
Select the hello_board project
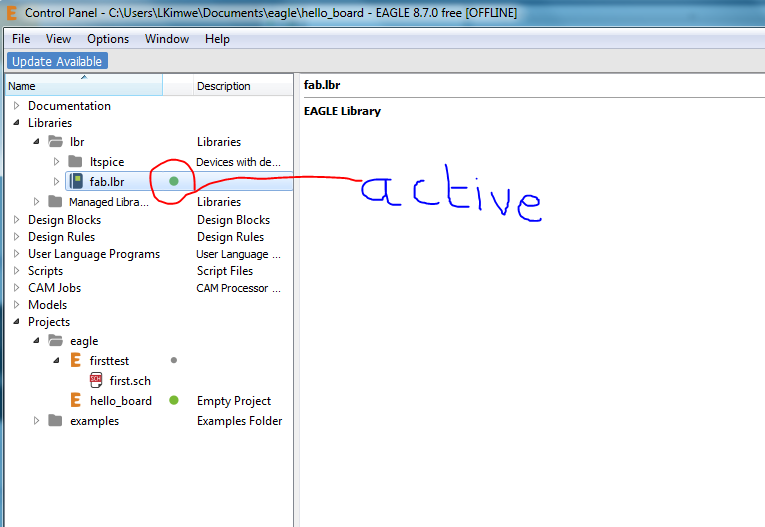click(121, 401)
